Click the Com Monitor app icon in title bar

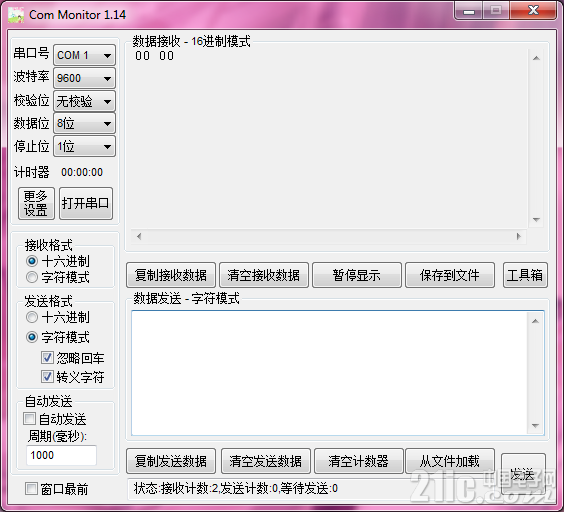coord(16,15)
